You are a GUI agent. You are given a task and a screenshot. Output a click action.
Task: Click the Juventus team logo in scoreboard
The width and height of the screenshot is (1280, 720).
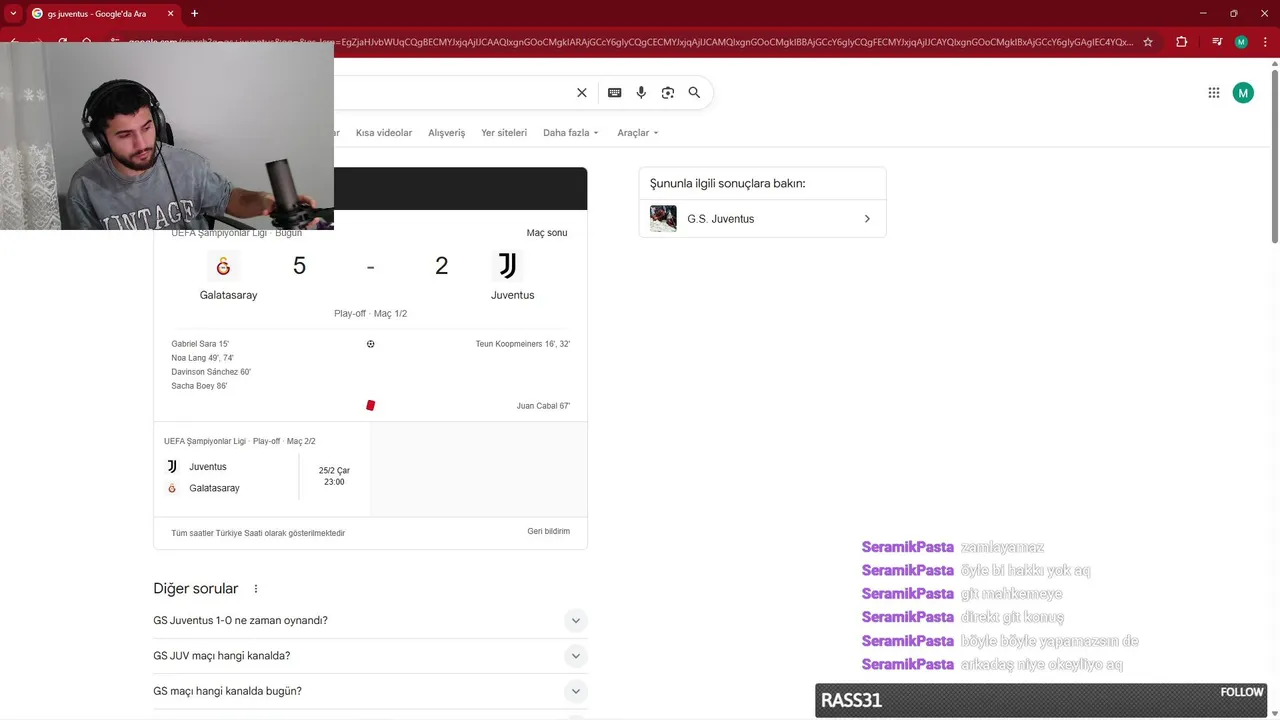coord(508,266)
